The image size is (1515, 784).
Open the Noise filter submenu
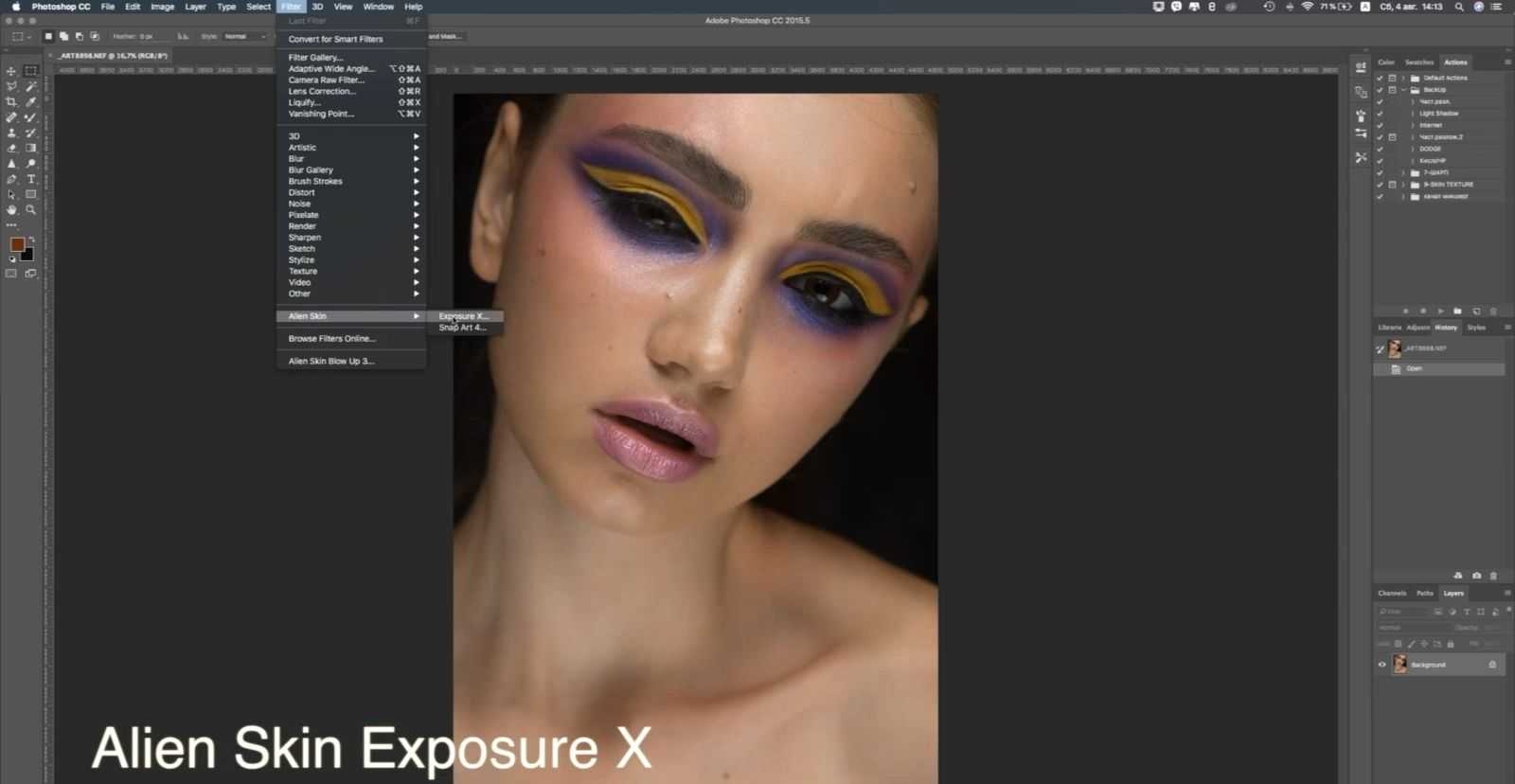(351, 204)
